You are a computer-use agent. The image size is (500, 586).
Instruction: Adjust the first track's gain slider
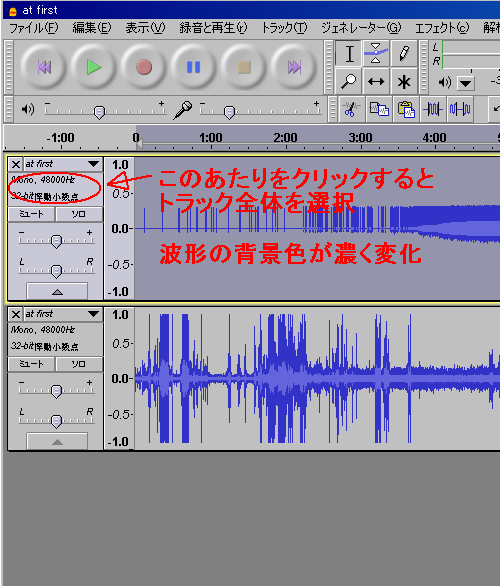point(56,241)
